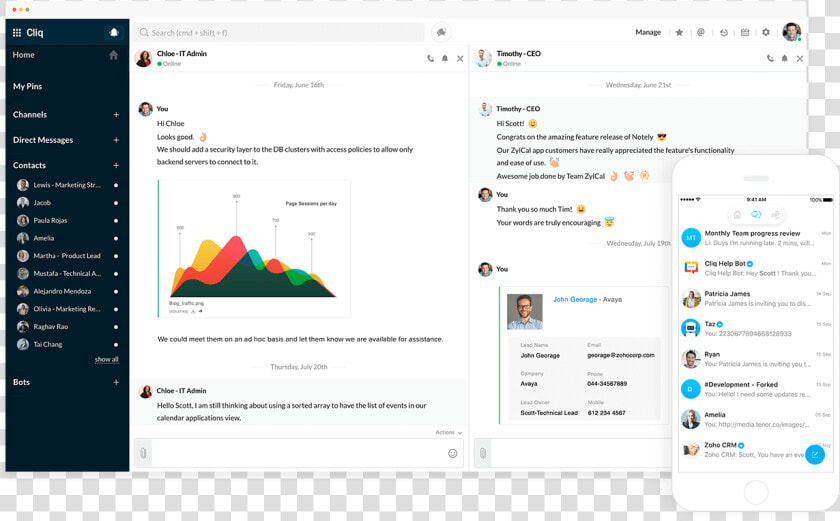Click the Chloe - IT Admin header avatar

coord(144,58)
